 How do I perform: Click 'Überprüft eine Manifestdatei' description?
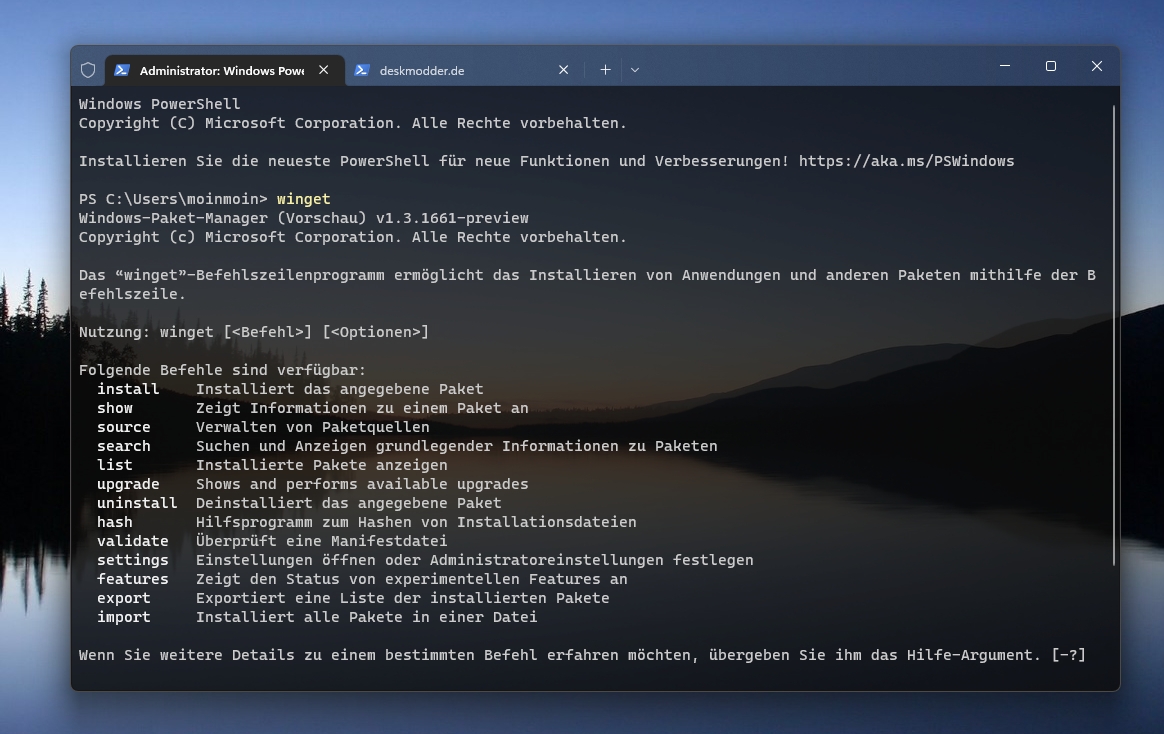tap(321, 541)
